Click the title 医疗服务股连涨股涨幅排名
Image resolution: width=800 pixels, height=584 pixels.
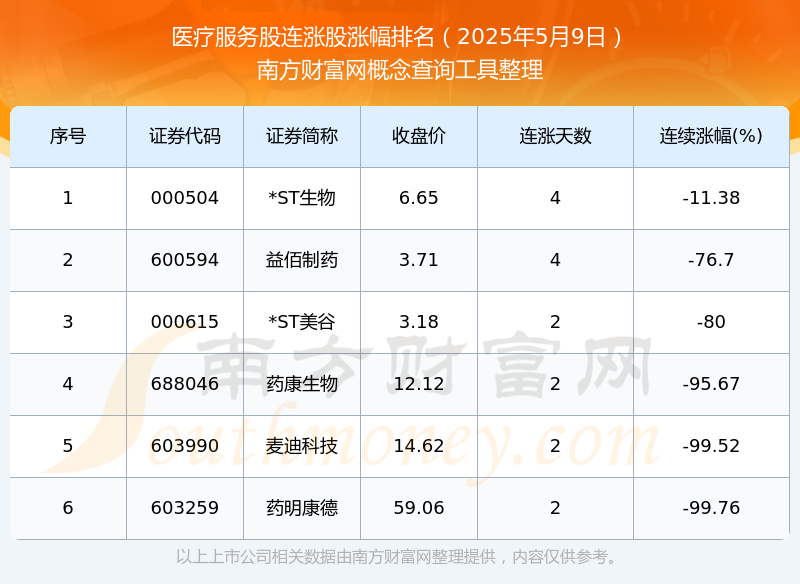pyautogui.click(x=303, y=37)
